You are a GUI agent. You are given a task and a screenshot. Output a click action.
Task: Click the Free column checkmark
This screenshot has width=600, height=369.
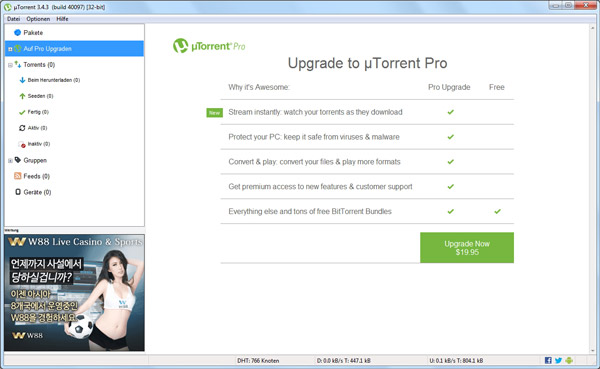pyautogui.click(x=497, y=211)
